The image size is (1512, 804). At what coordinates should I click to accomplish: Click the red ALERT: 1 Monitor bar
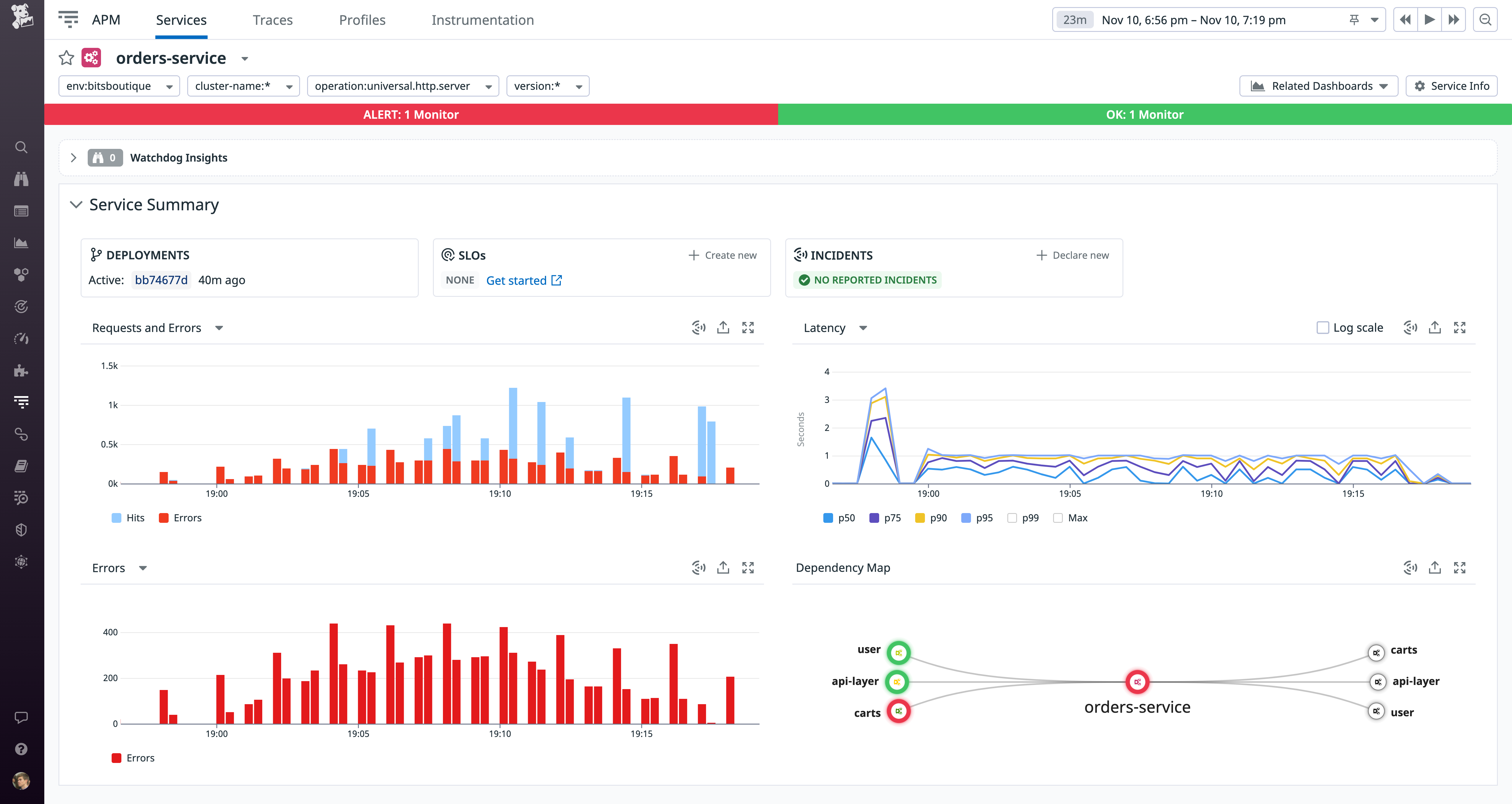(411, 114)
